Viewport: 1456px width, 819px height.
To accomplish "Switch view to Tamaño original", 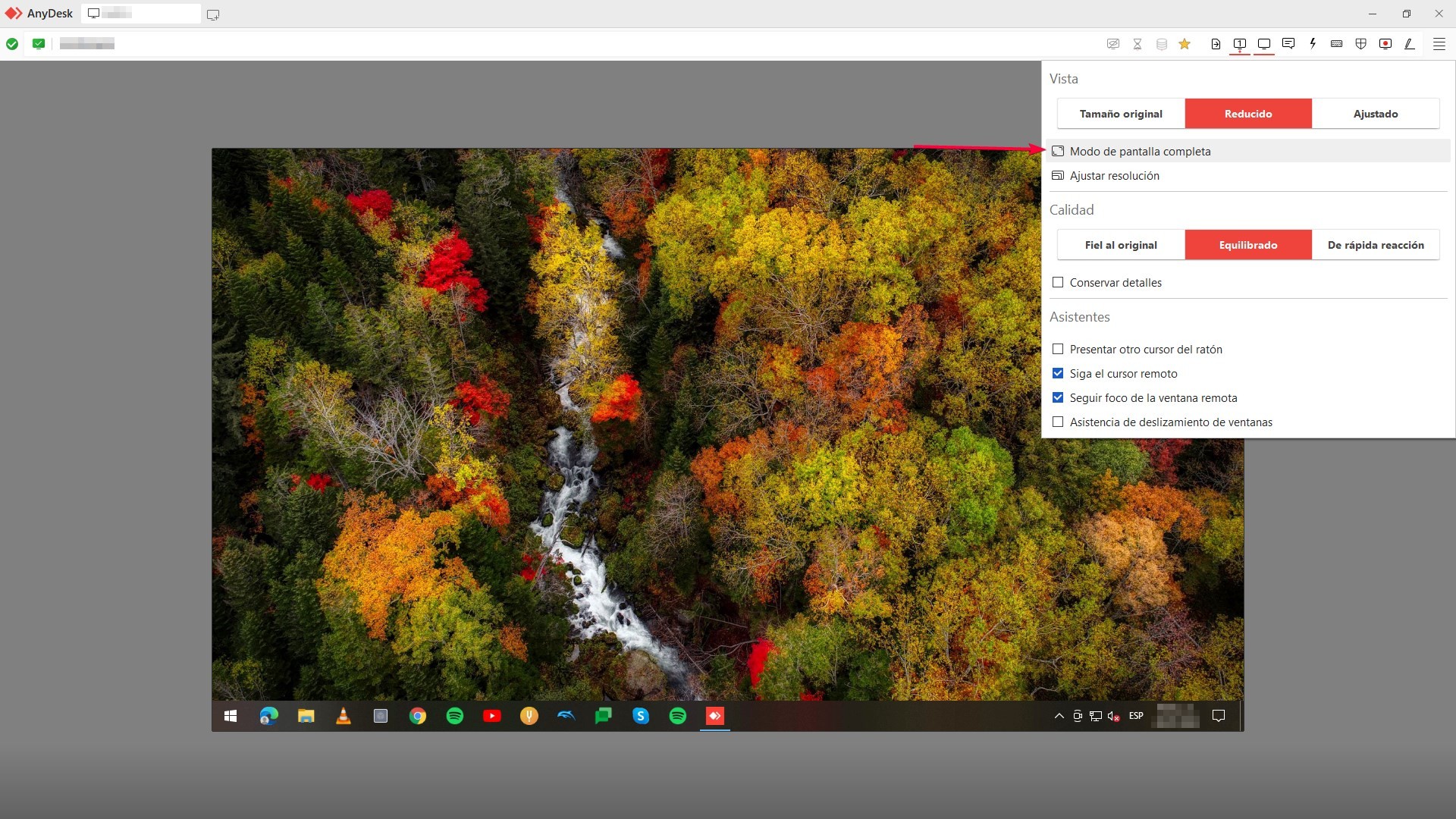I will tap(1120, 113).
